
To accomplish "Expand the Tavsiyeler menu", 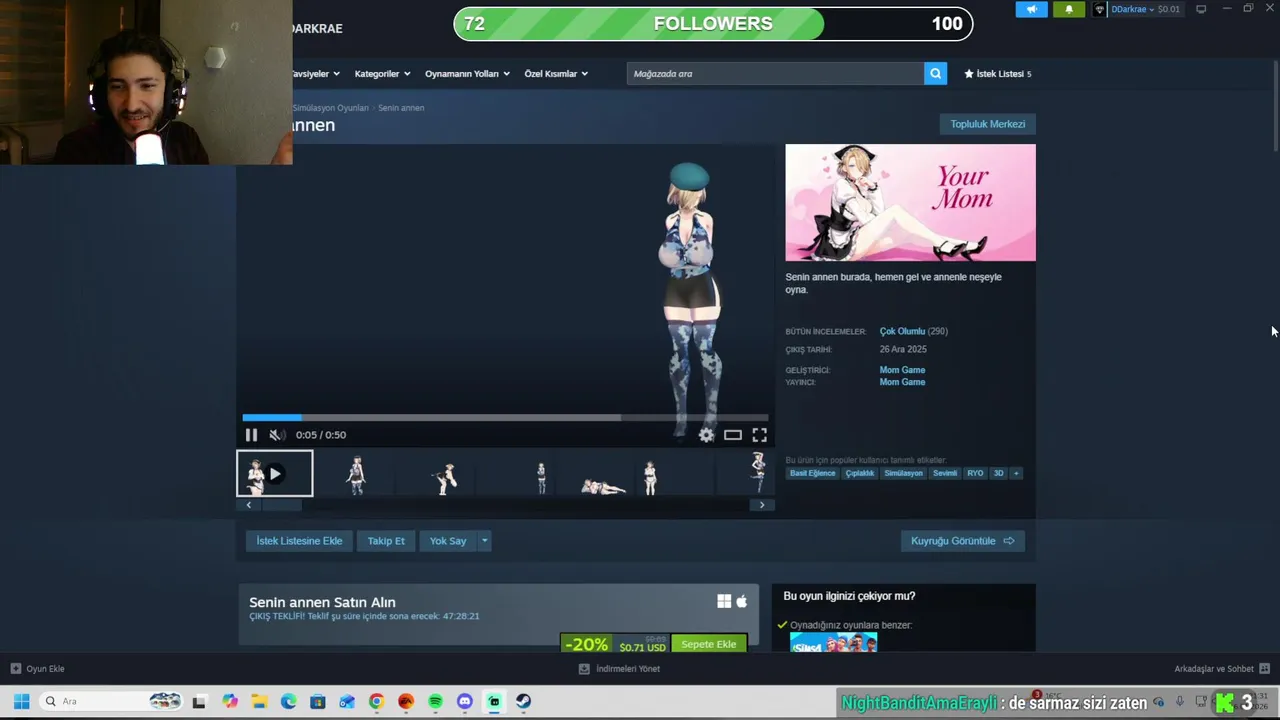I will pyautogui.click(x=316, y=74).
